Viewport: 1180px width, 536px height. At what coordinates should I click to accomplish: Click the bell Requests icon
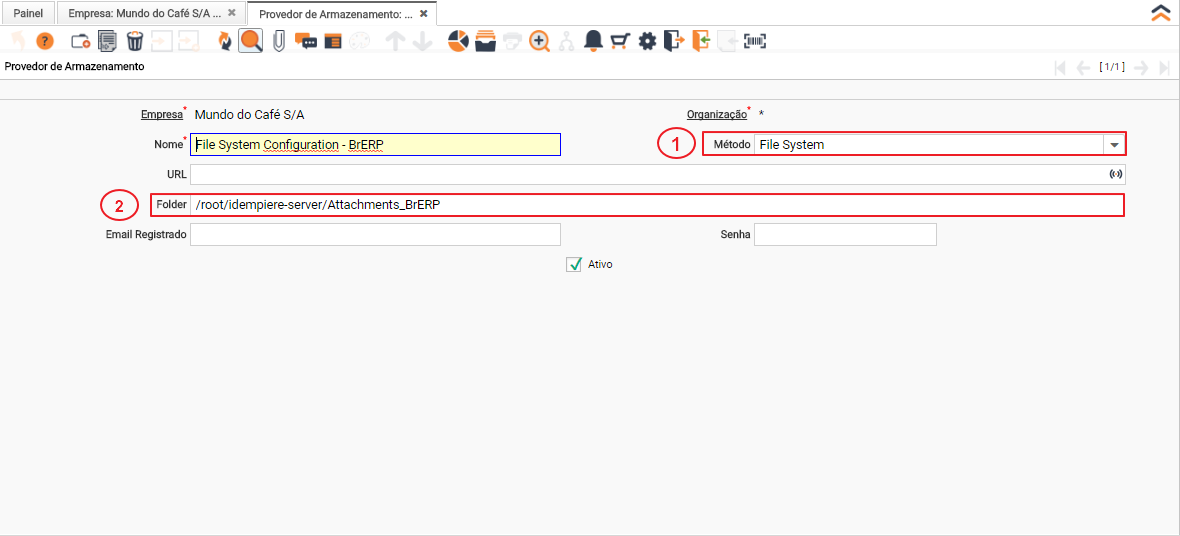pos(593,41)
